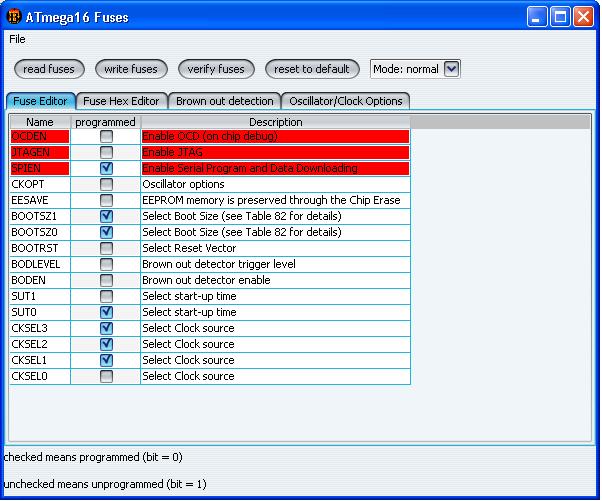The height and width of the screenshot is (501, 602).
Task: Click the 'Enable JTAG' description
Action: point(276,152)
